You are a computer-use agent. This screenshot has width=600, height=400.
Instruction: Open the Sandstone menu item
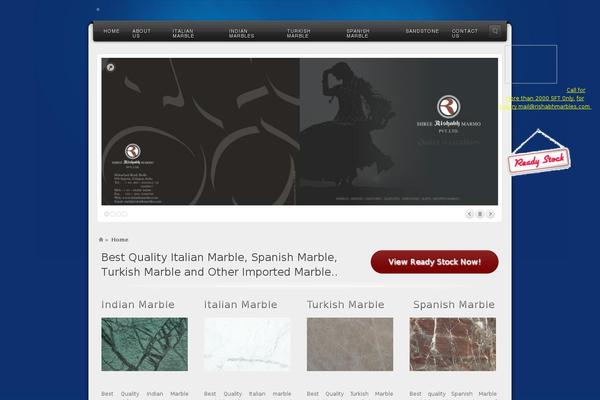tap(422, 31)
